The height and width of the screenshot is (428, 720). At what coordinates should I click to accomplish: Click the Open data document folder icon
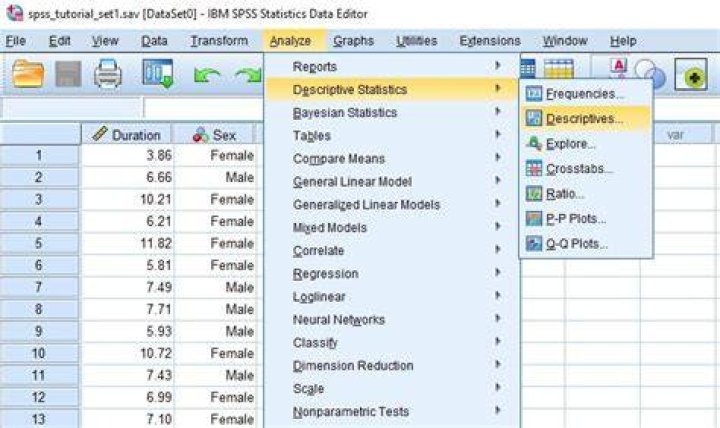(28, 73)
